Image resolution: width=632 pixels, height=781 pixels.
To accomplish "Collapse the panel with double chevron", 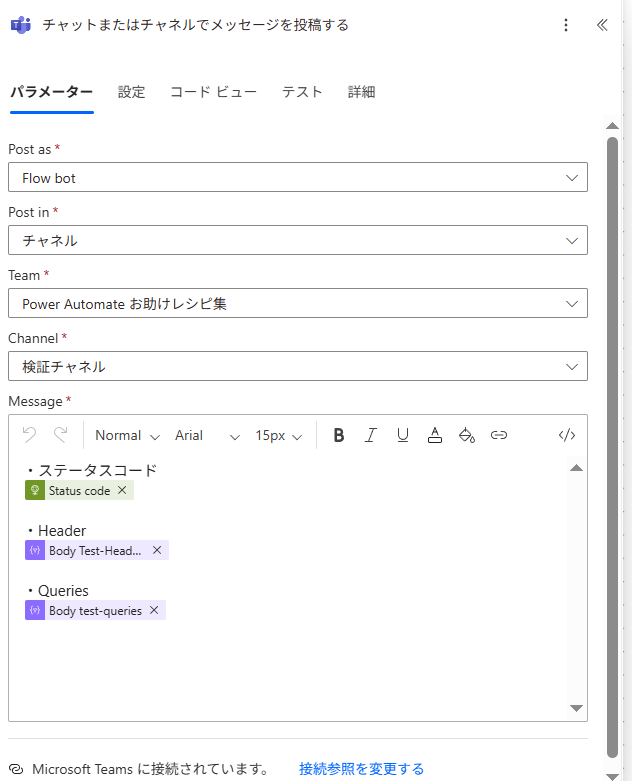I will pyautogui.click(x=602, y=25).
